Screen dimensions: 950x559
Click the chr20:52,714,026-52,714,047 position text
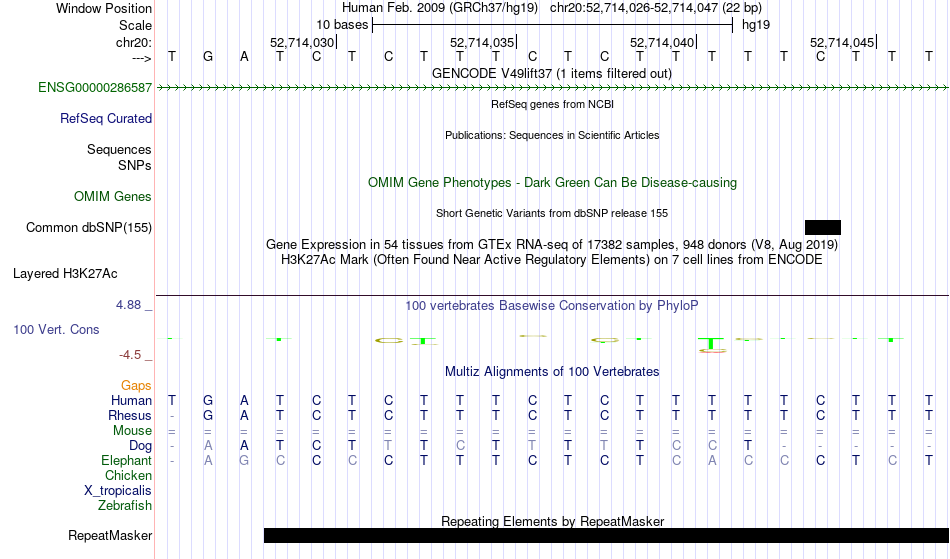pos(634,8)
